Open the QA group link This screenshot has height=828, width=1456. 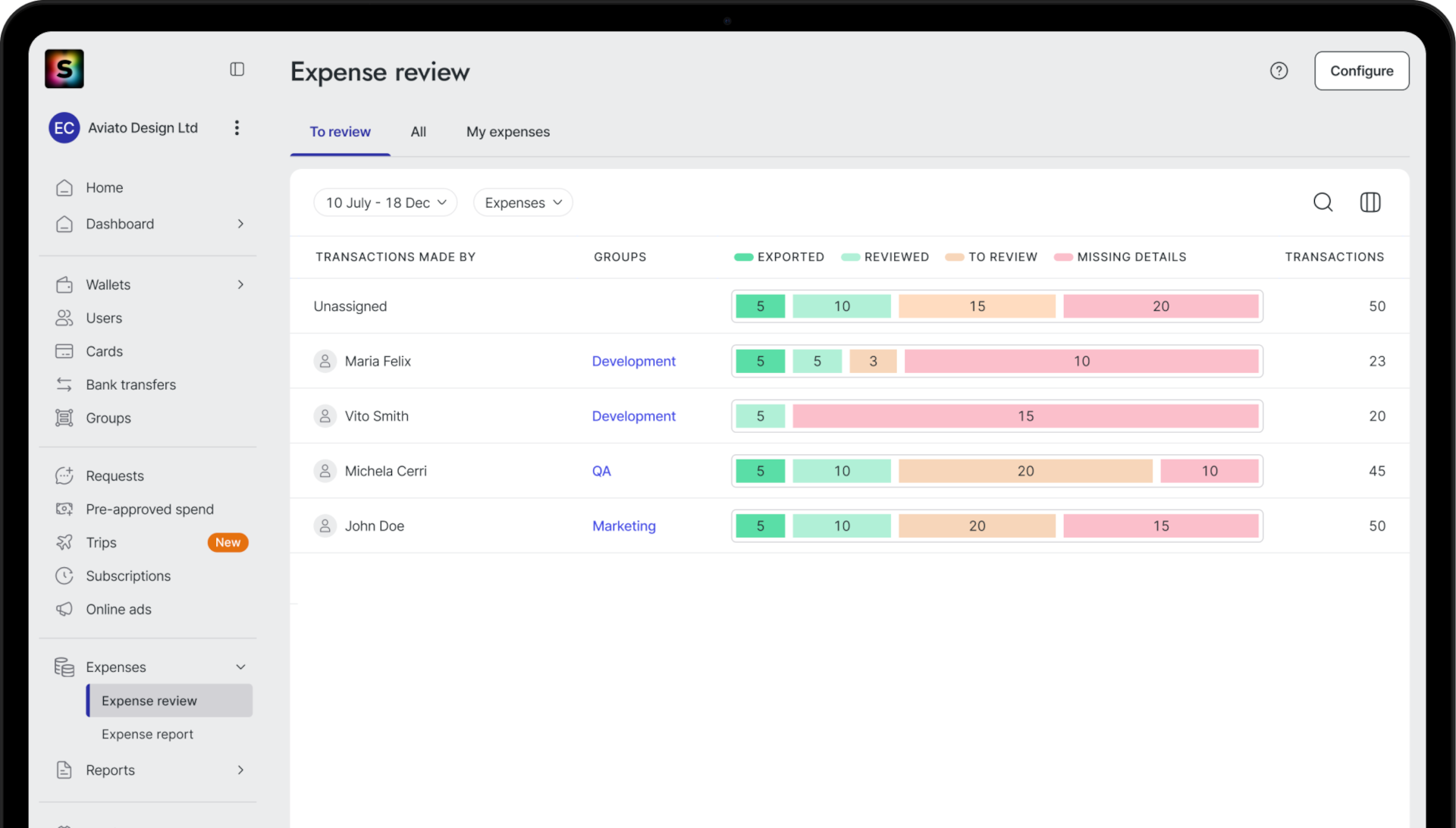pyautogui.click(x=601, y=471)
